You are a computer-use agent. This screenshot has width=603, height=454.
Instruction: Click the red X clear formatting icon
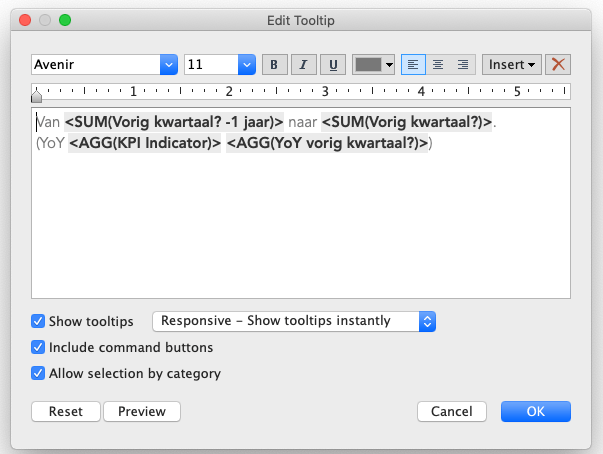click(x=559, y=64)
